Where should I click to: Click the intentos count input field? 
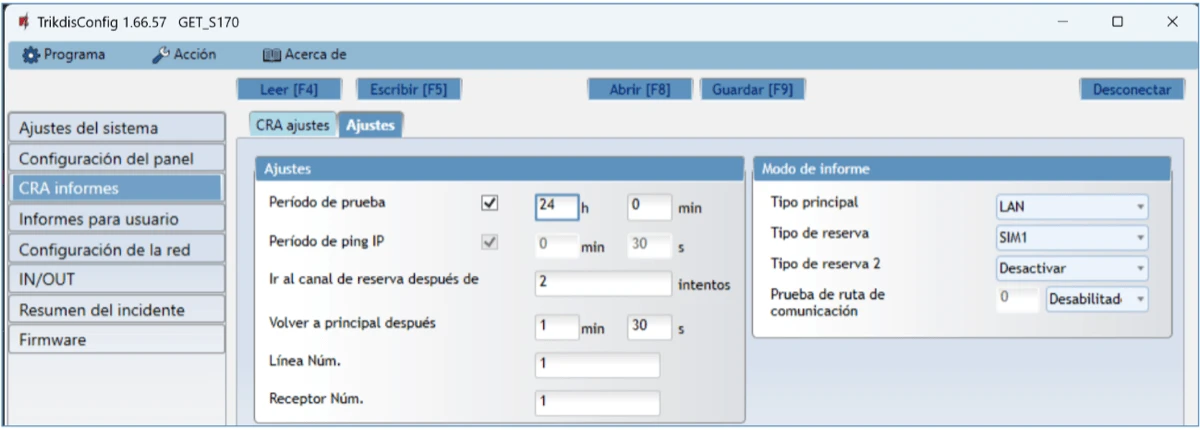603,283
